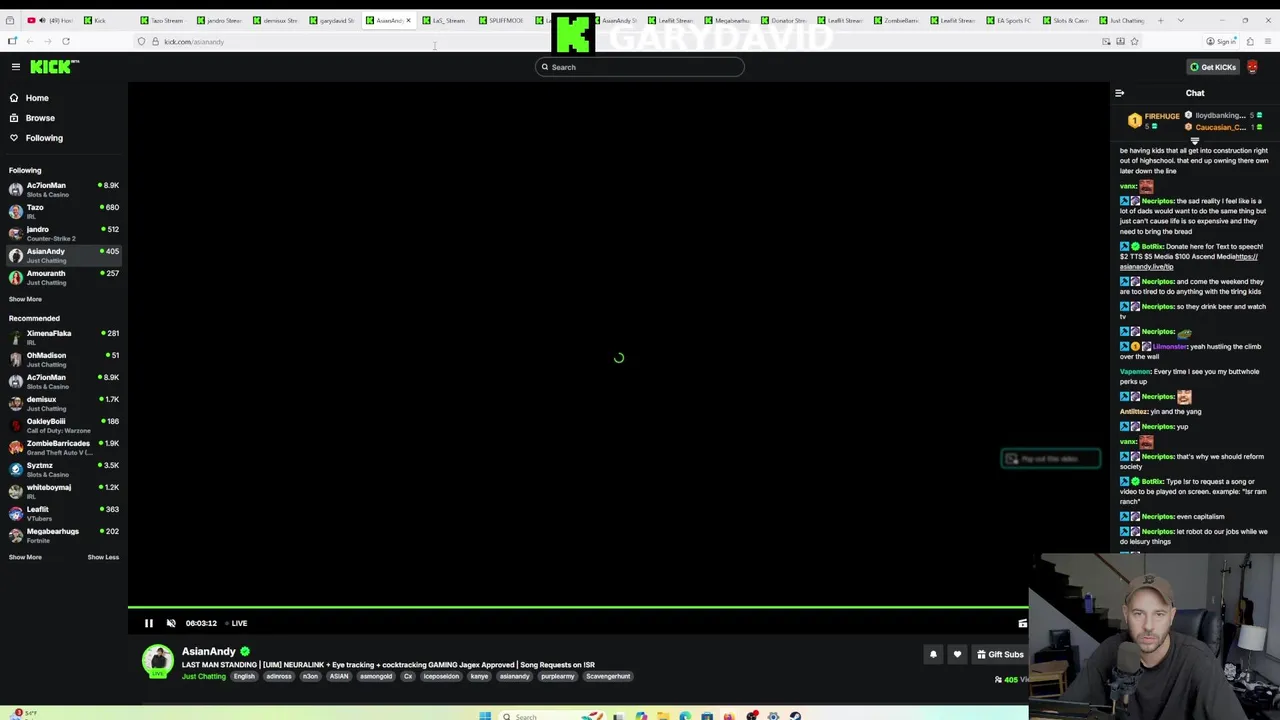Open the asianandy.live donation link in chat
This screenshot has height=720, width=1280.
click(1188, 261)
